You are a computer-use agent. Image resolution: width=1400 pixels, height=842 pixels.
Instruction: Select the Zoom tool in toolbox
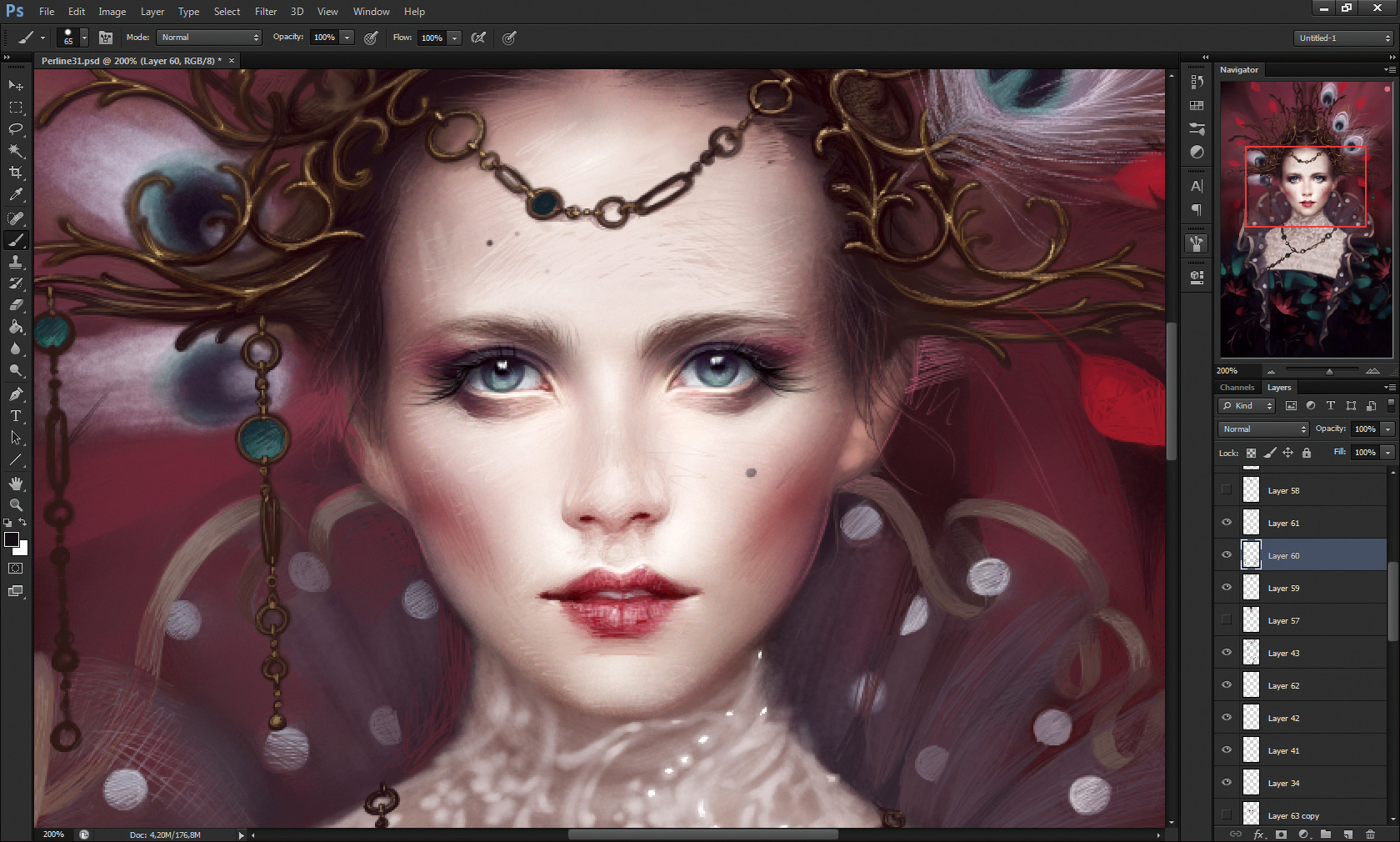pos(16,505)
